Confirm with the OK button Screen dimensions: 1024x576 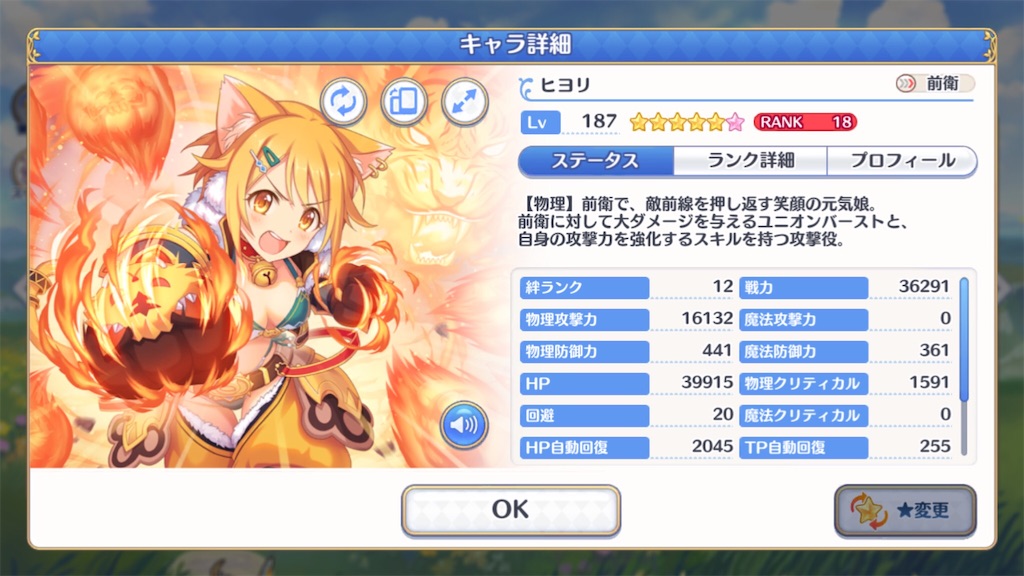[x=511, y=510]
